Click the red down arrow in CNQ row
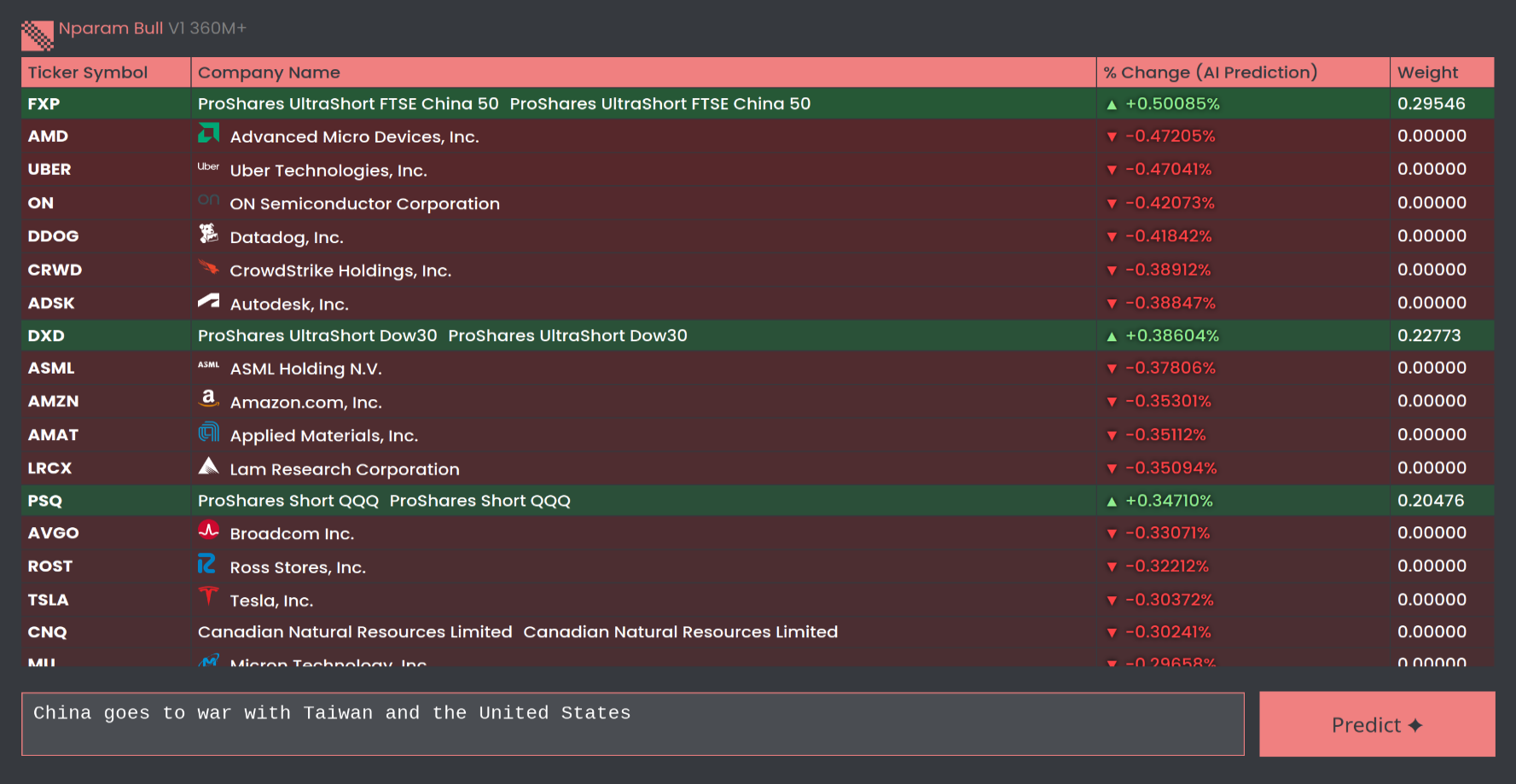 point(1112,633)
